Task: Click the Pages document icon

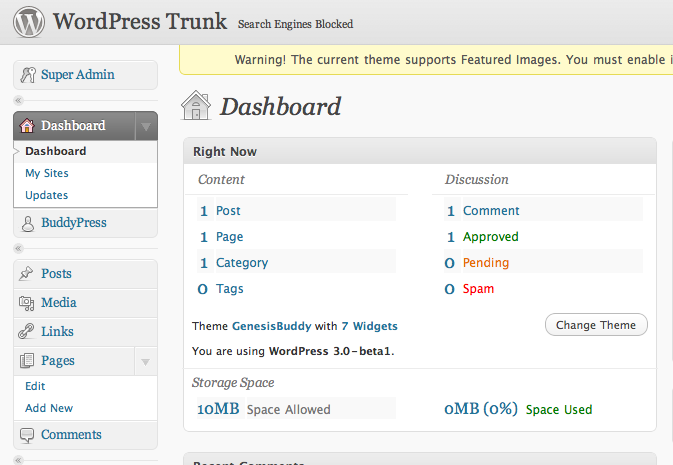Action: 27,361
